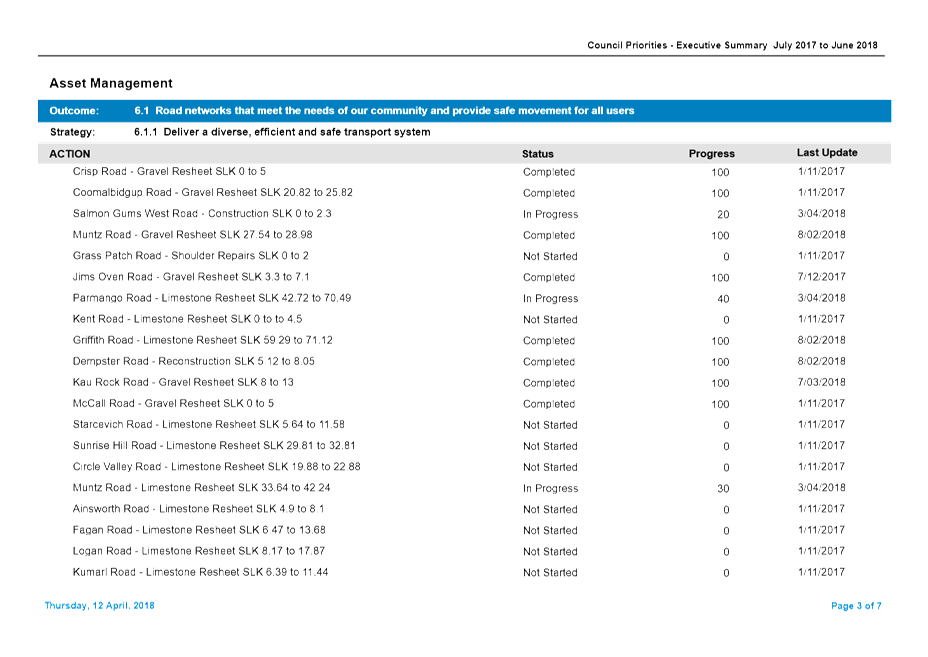Select McCall Road - Gravel Resheet row
This screenshot has height=657, width=928.
click(x=465, y=404)
